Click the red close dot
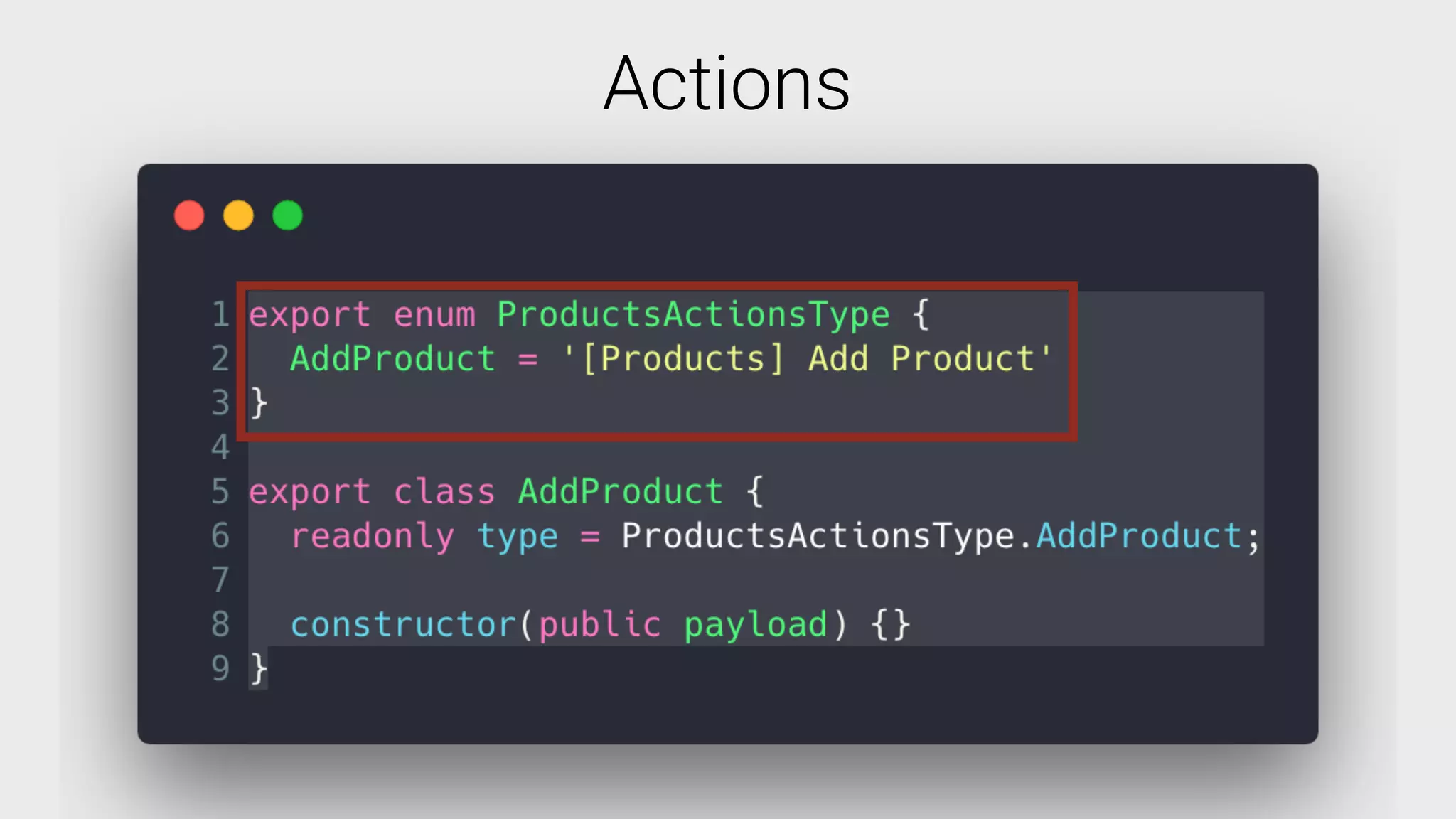 pos(189,215)
